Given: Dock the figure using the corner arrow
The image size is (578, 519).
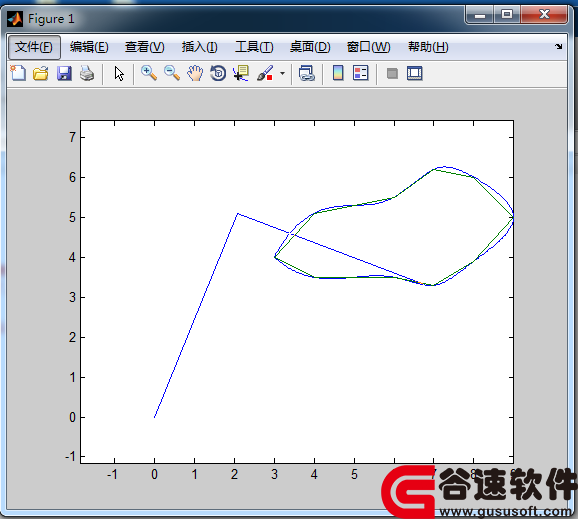Looking at the screenshot, I should (558, 46).
